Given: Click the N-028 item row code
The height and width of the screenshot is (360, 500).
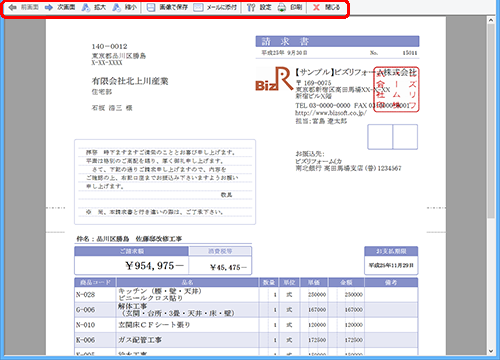Looking at the screenshot, I should pos(85,295).
